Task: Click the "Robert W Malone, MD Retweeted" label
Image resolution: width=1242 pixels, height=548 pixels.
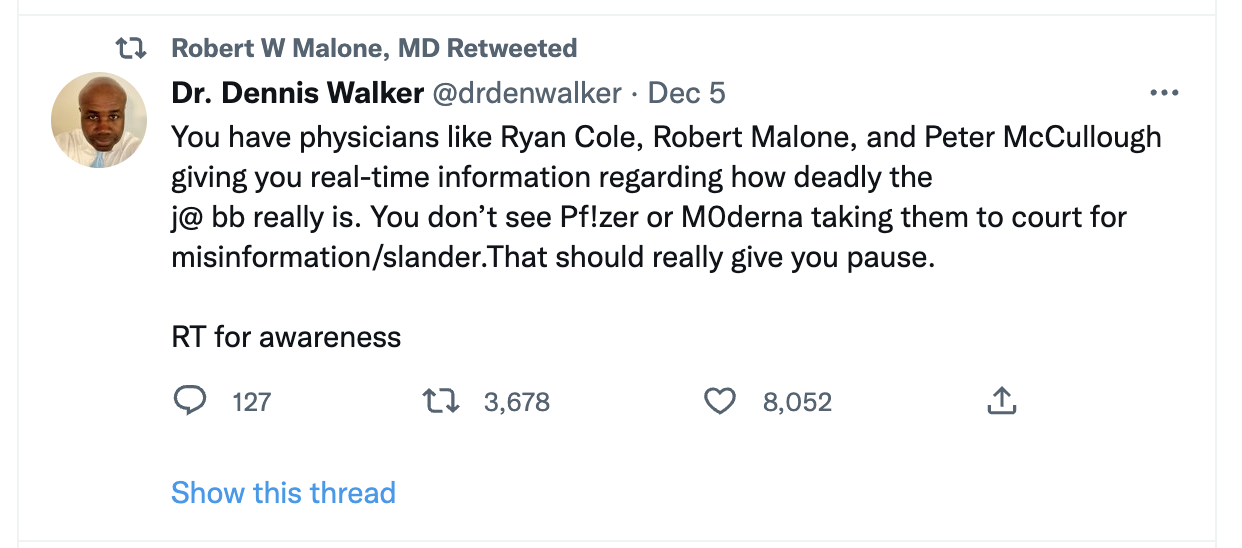Action: [x=374, y=48]
